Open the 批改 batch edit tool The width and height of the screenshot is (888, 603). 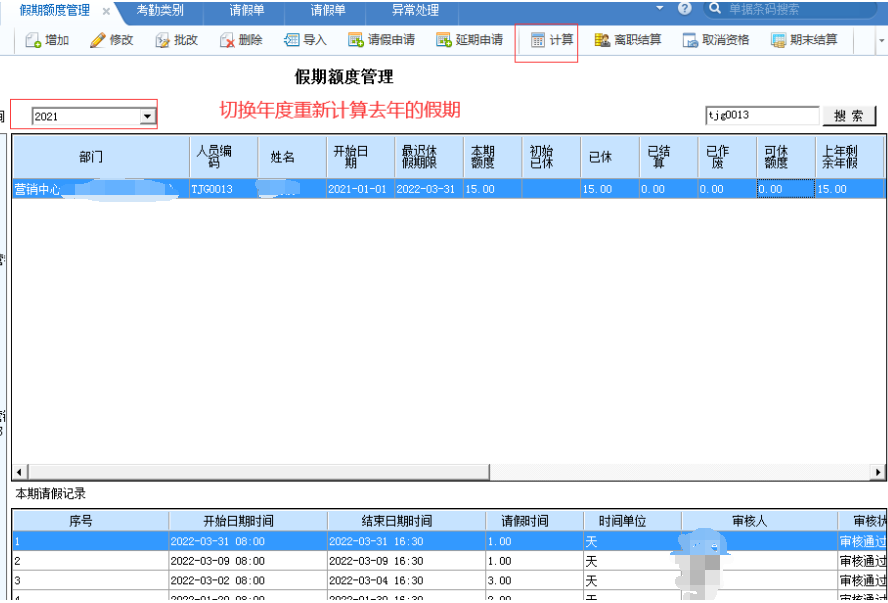point(163,41)
